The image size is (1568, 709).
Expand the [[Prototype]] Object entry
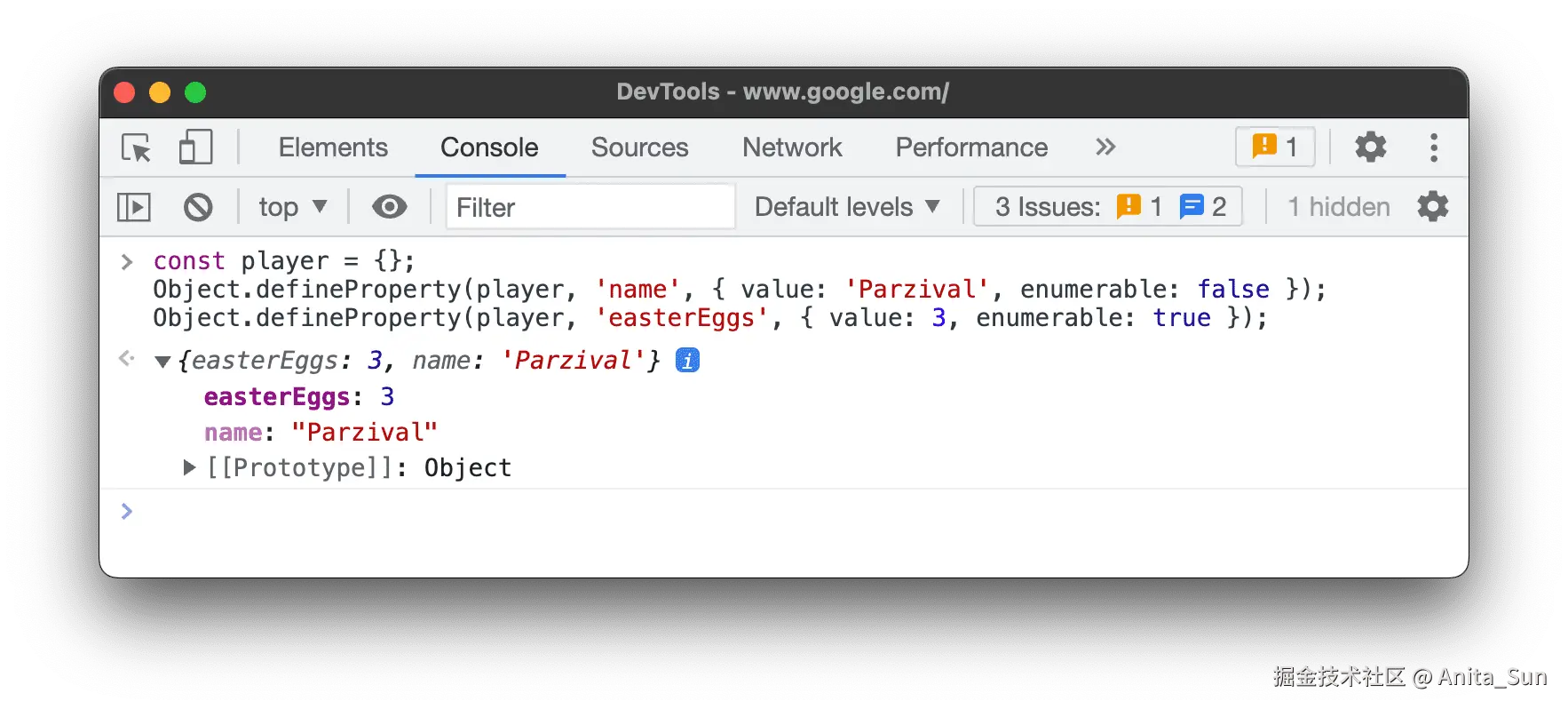188,467
